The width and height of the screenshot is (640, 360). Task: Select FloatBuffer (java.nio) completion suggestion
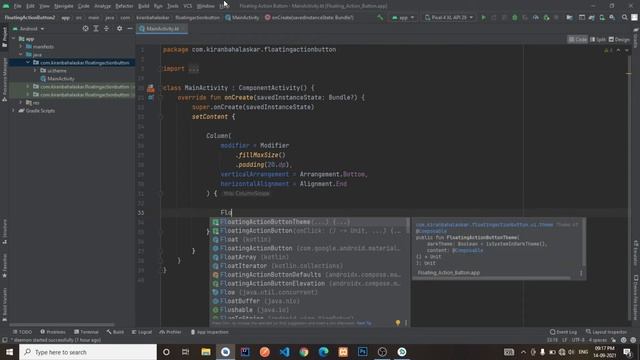click(x=309, y=301)
